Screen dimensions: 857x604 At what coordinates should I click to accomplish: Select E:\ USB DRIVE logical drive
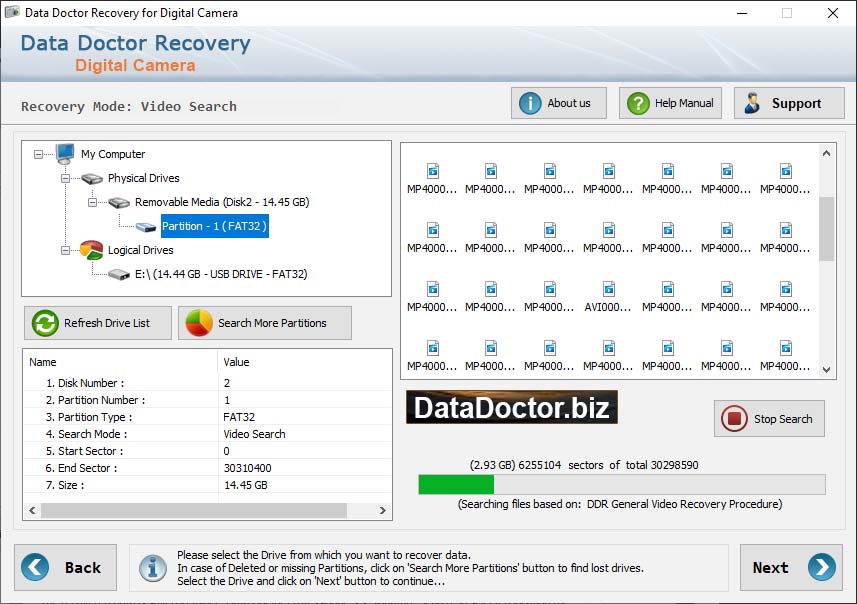tap(220, 274)
